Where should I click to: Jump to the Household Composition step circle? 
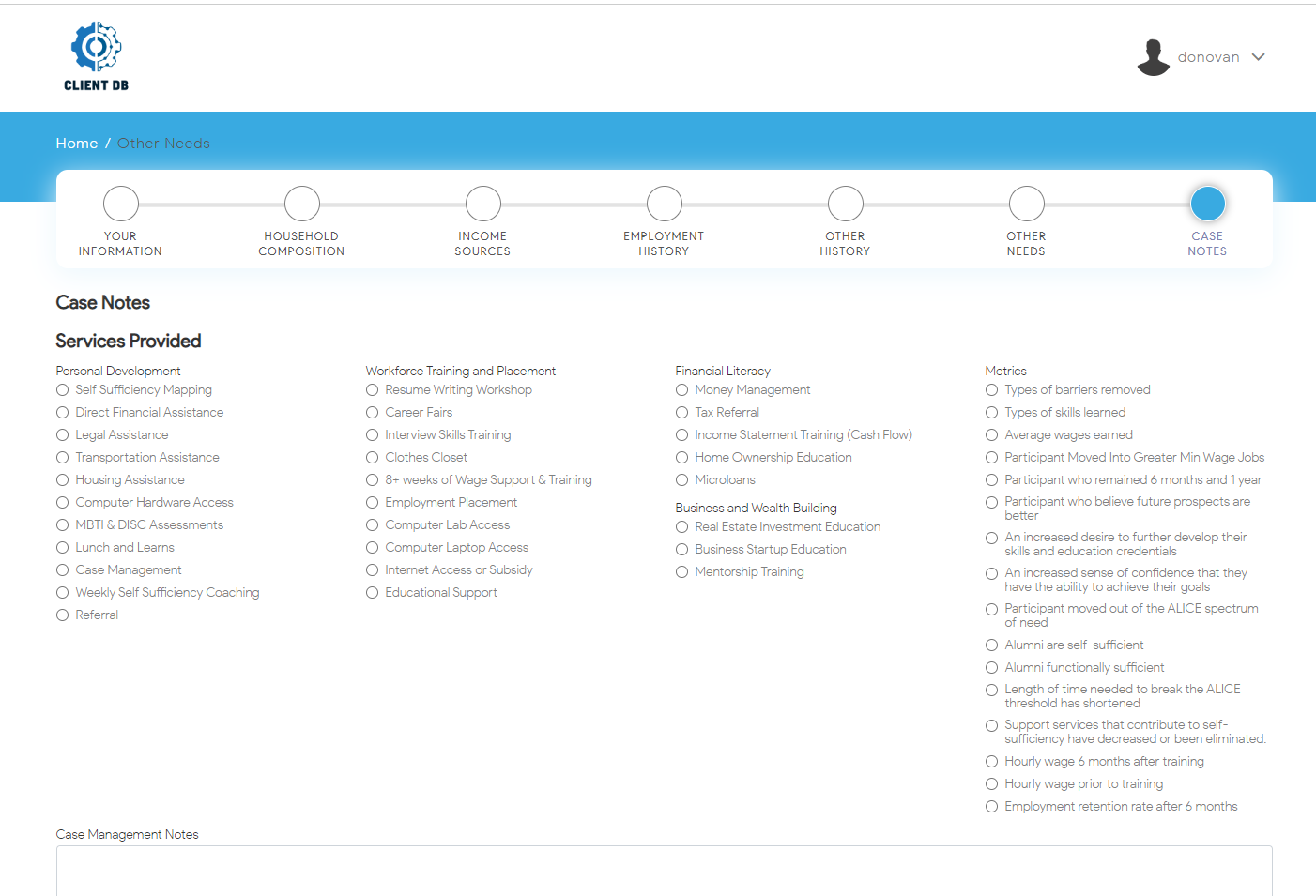(302, 204)
